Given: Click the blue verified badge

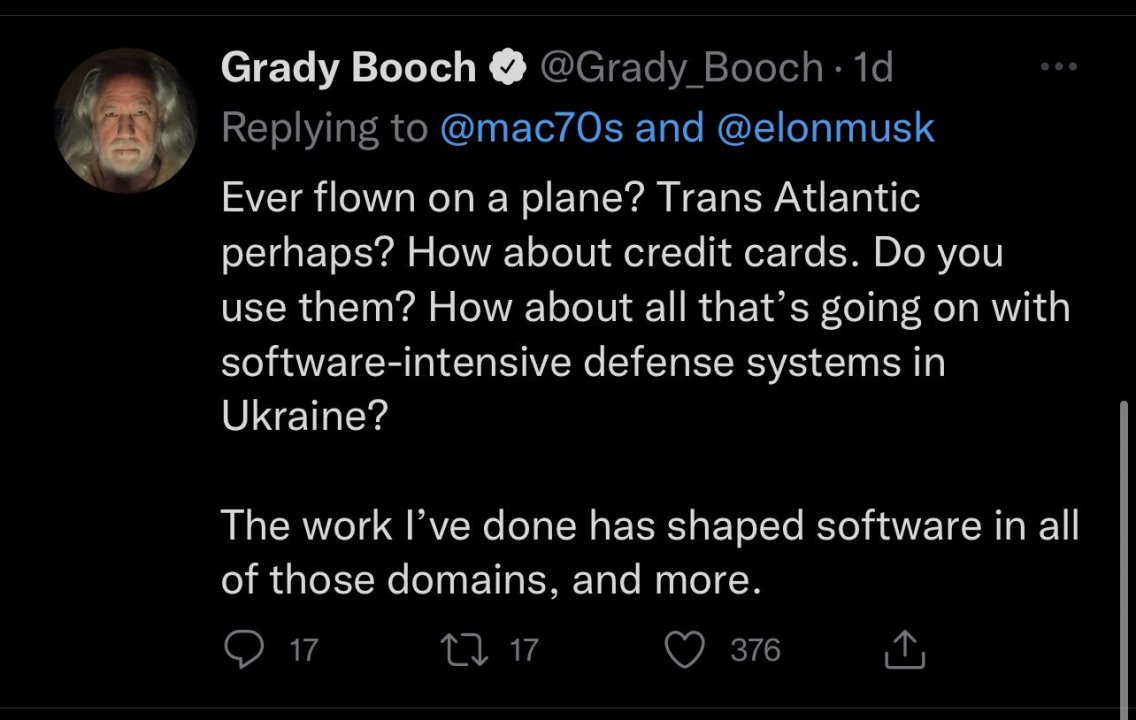Looking at the screenshot, I should tap(510, 68).
